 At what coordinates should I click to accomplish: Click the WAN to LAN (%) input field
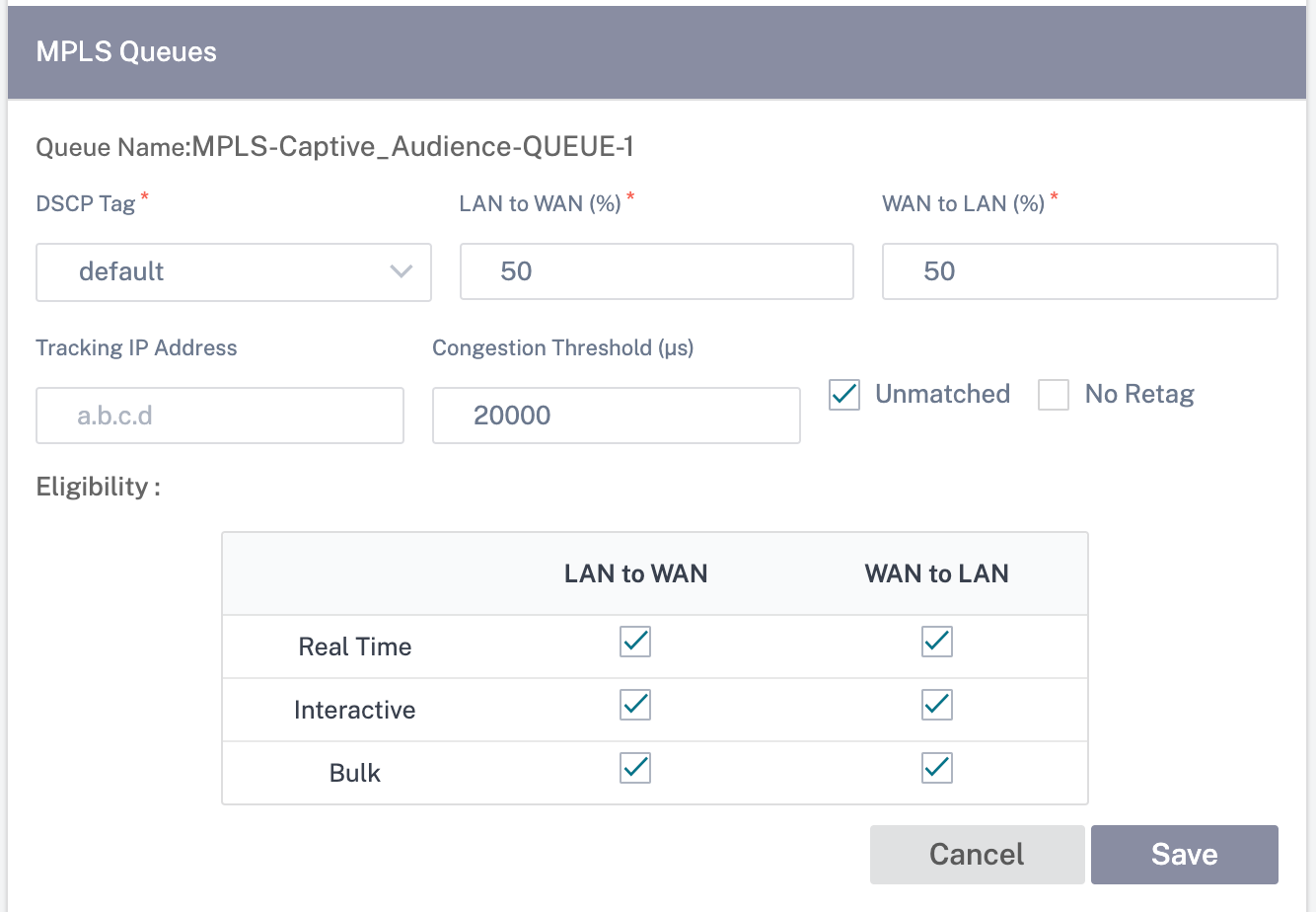click(1080, 271)
